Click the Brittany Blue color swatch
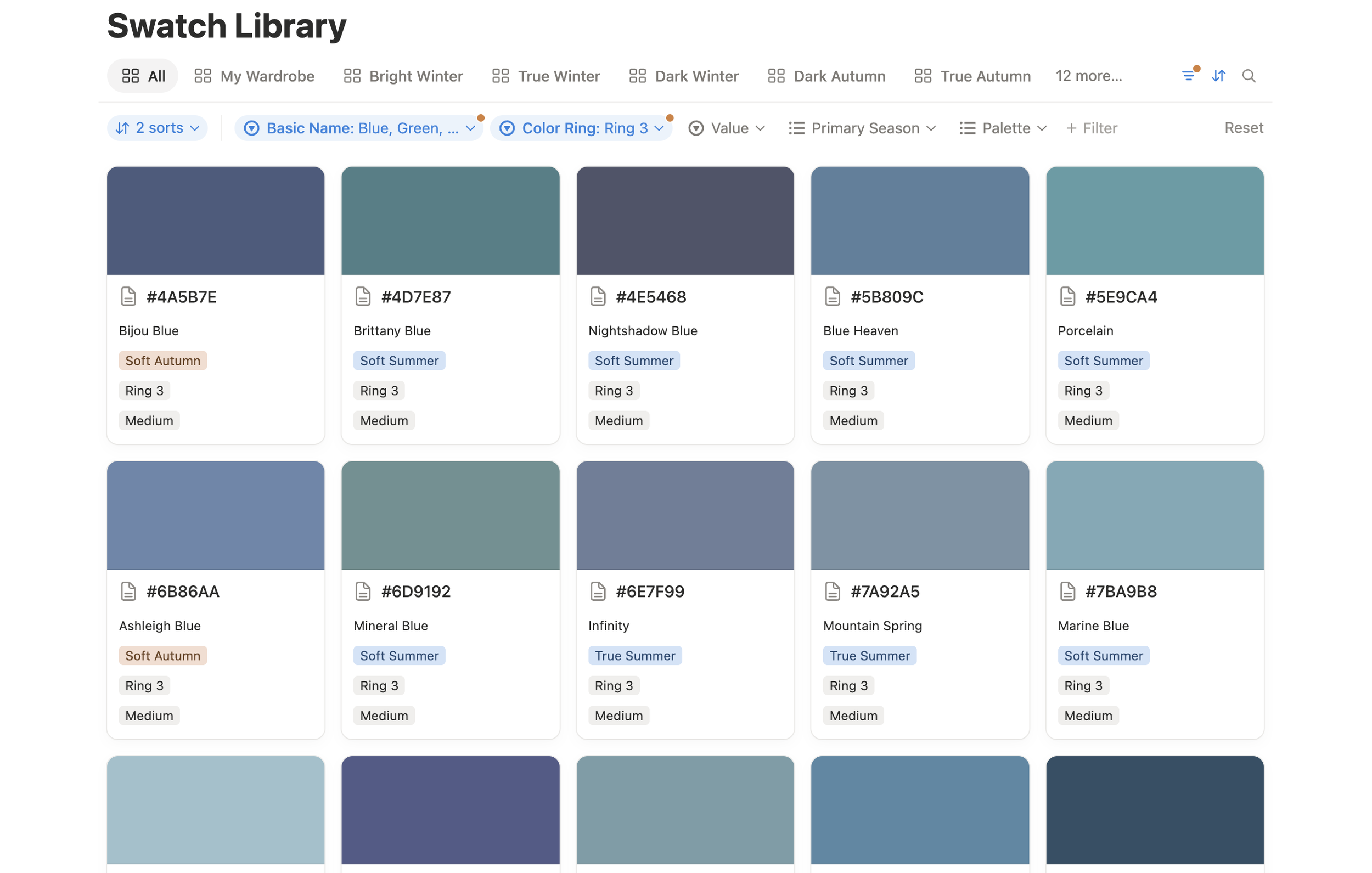 [451, 221]
